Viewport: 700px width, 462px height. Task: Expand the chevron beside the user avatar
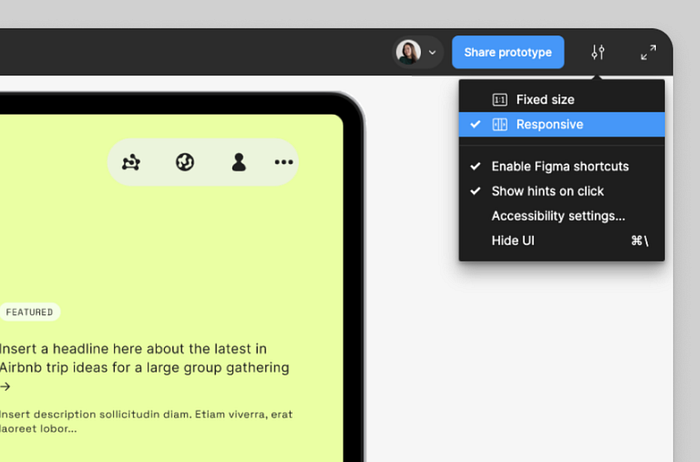tap(432, 52)
